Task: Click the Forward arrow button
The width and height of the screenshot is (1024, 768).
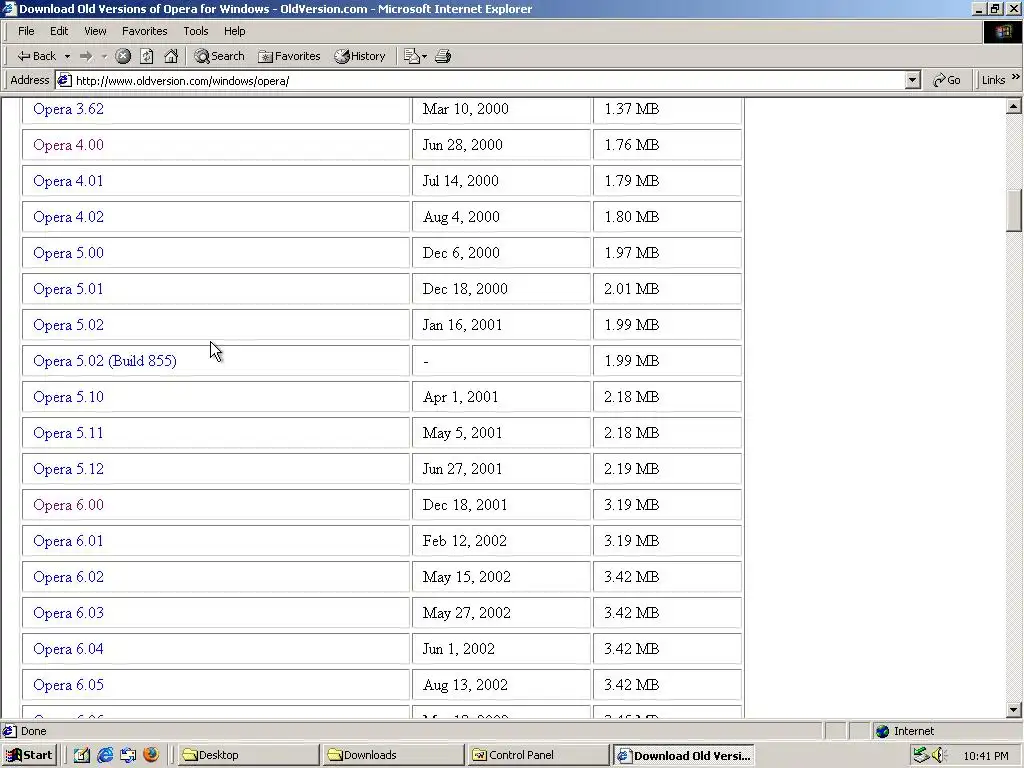Action: (x=86, y=56)
